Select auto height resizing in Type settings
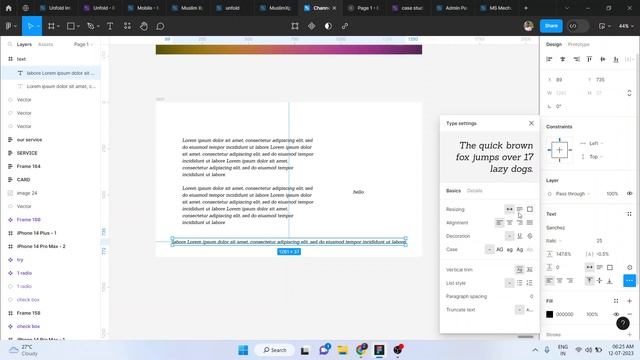This screenshot has height=360, width=640. click(x=520, y=209)
